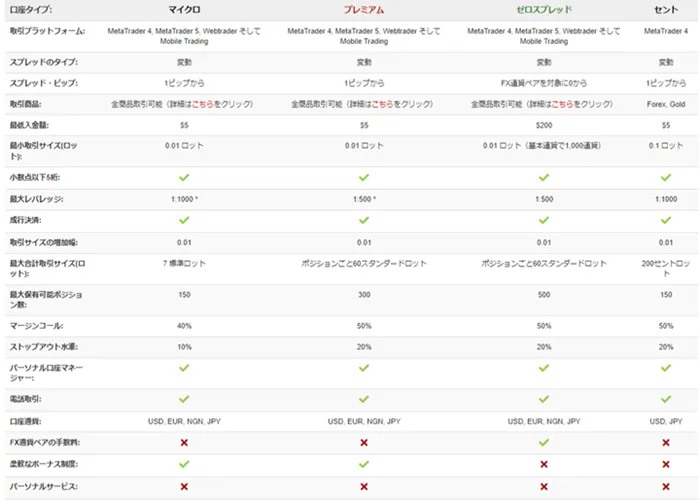Click the 300 max positions value

(364, 295)
